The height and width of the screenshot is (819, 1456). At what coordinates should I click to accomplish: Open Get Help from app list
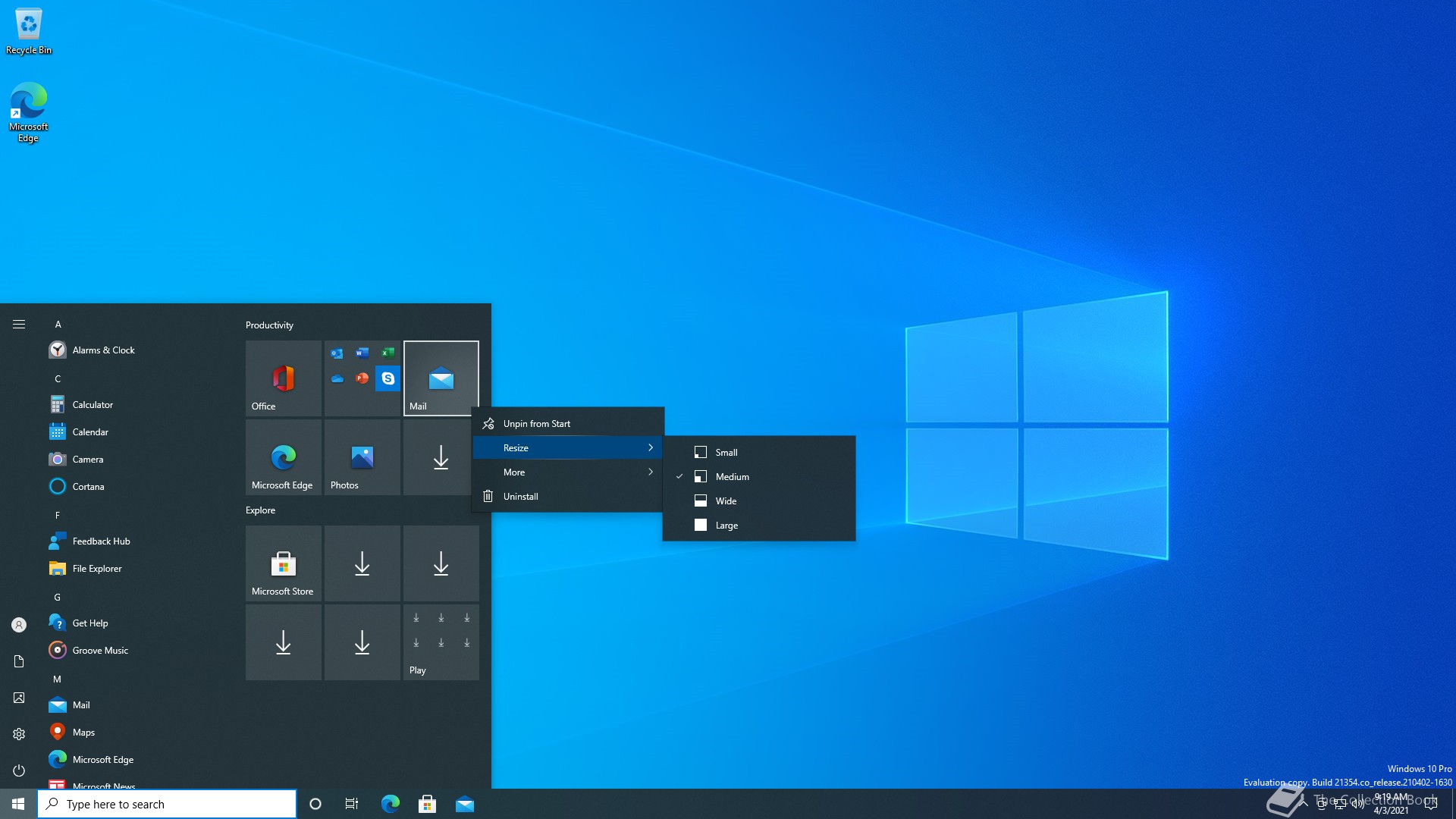136,623
